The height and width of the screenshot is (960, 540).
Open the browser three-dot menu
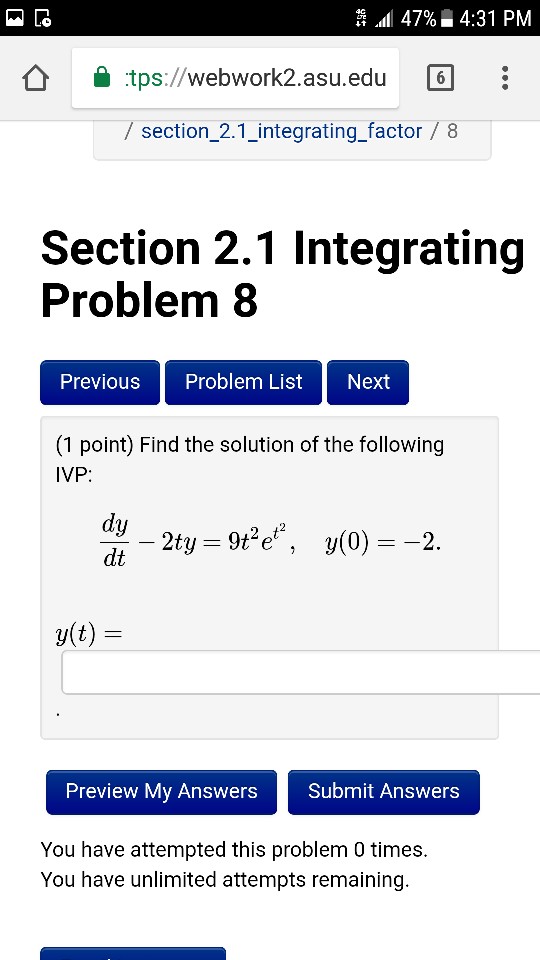point(504,78)
